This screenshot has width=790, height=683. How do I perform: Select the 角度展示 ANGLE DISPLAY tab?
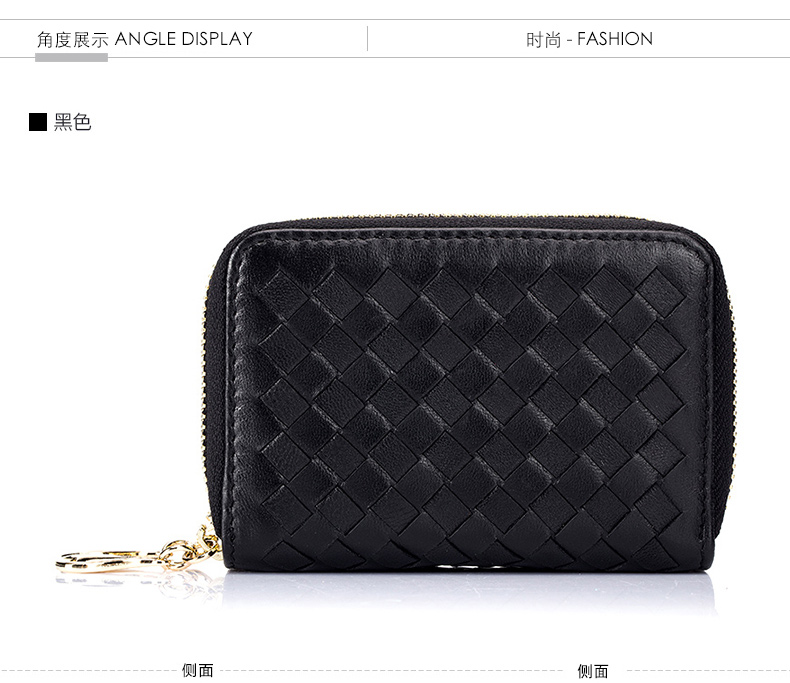coord(145,39)
